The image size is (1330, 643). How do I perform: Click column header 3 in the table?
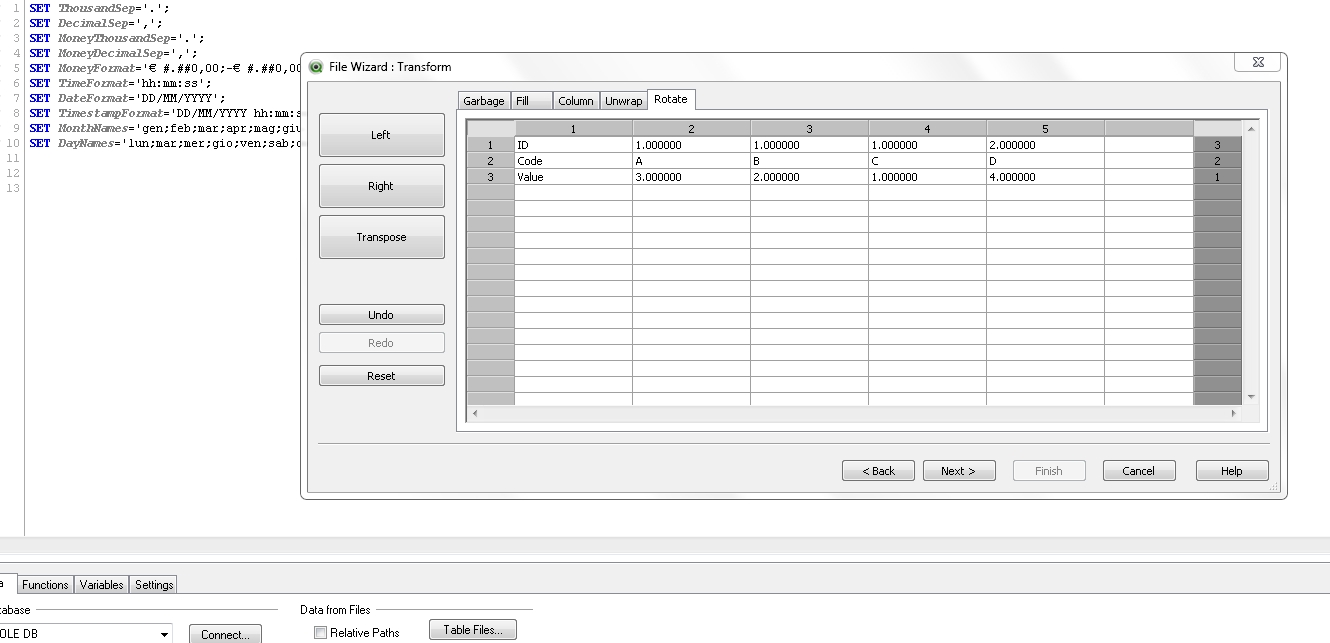point(809,129)
